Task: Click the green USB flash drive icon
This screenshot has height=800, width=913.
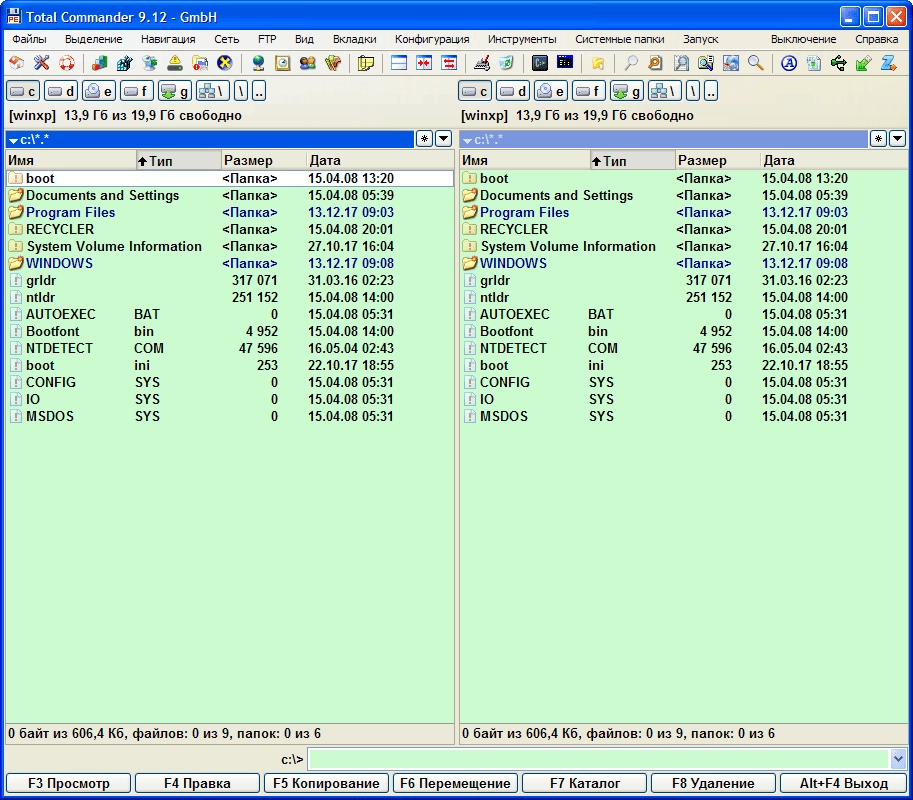Action: coord(864,63)
